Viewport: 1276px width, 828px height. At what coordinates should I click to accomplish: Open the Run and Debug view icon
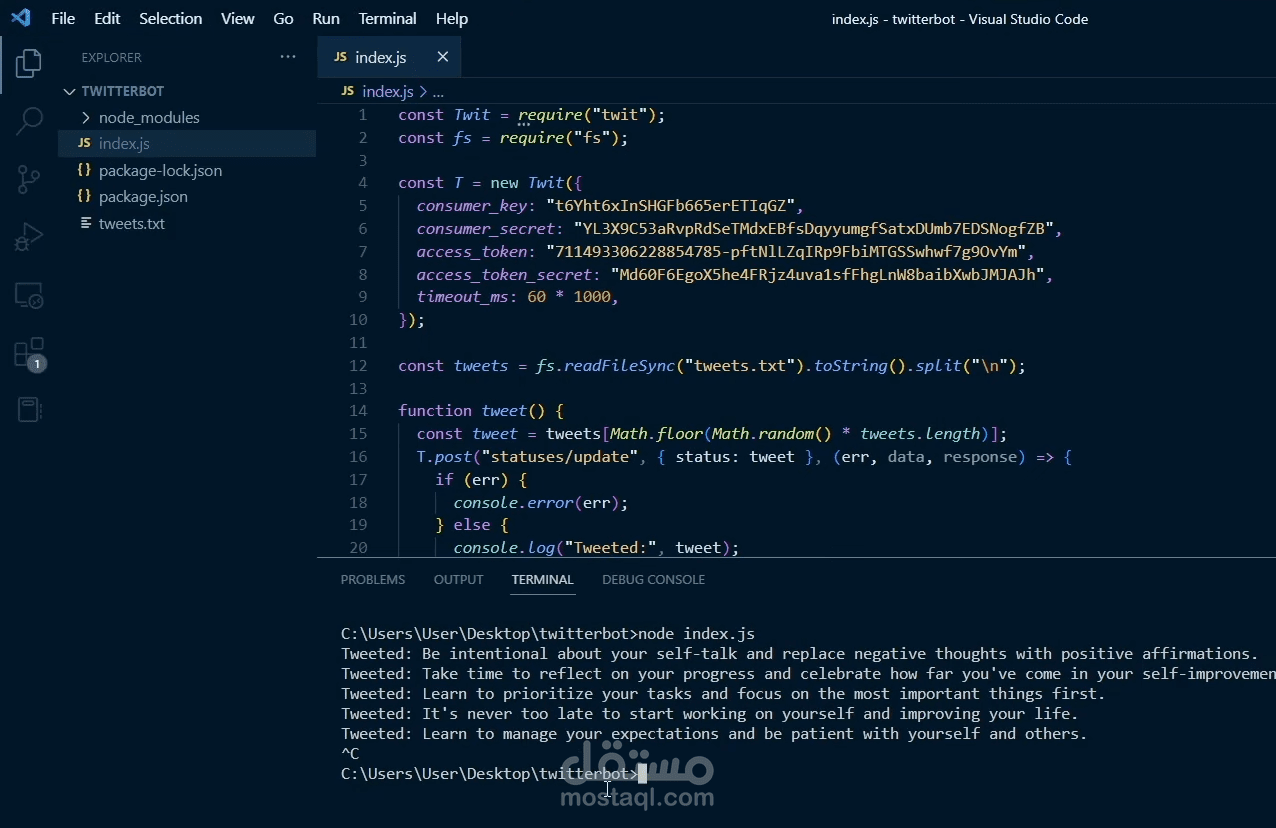pyautogui.click(x=29, y=237)
